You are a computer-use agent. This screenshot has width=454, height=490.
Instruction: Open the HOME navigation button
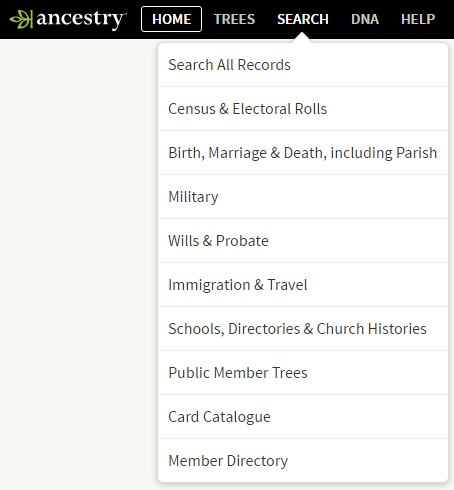171,19
